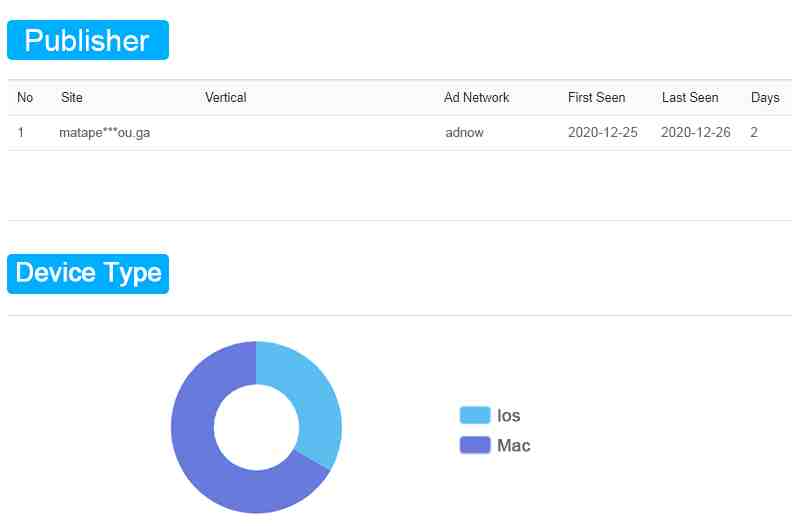Toggle the Mac legend color swatch

tap(474, 445)
